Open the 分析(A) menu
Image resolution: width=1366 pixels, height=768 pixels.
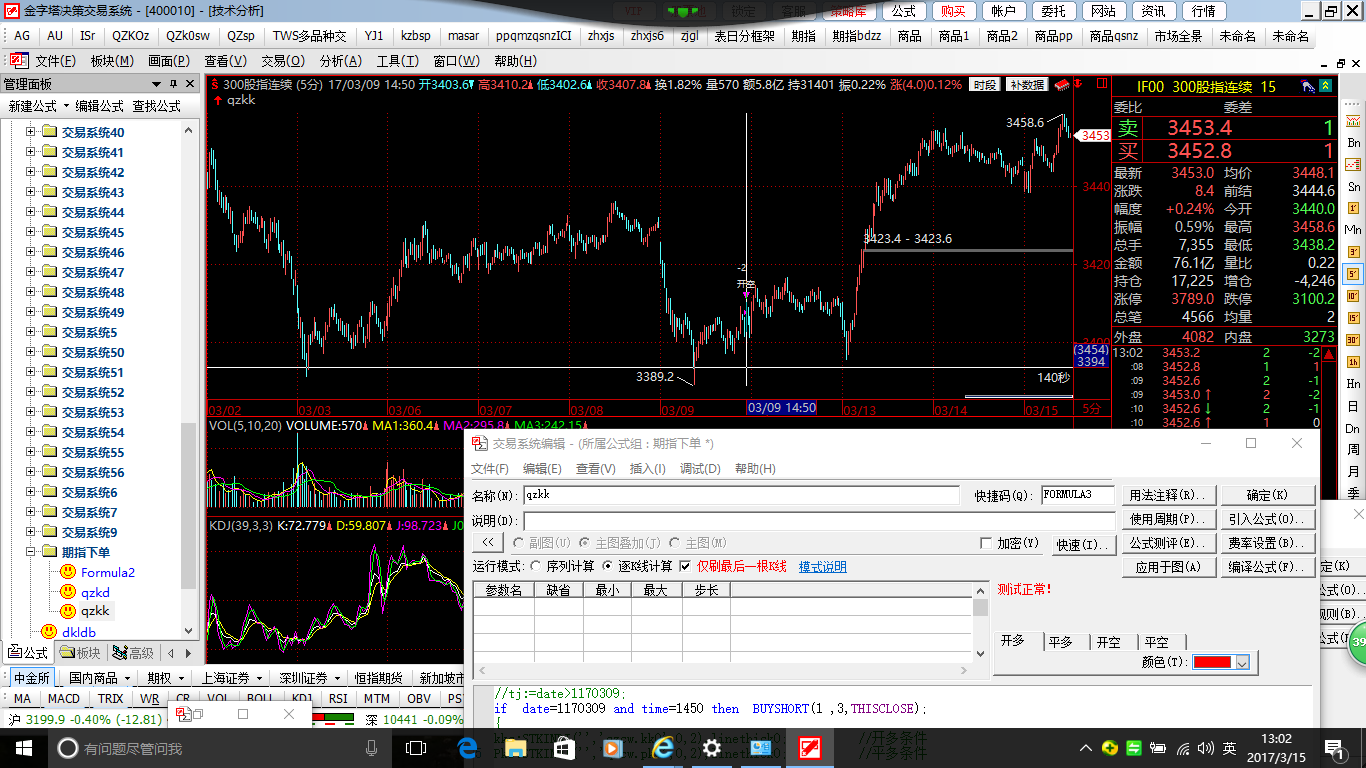340,61
